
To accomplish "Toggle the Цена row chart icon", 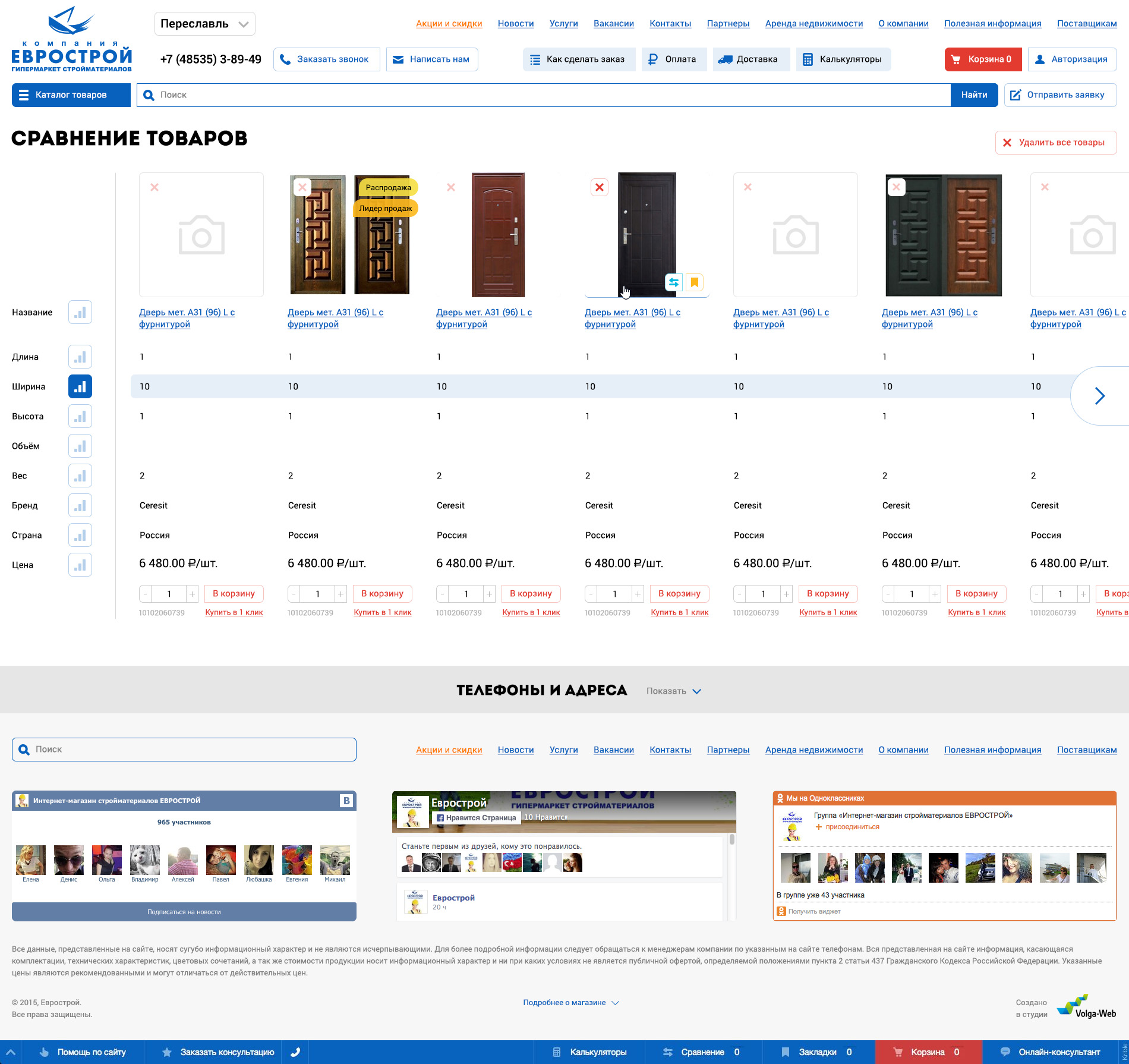I will 80,565.
